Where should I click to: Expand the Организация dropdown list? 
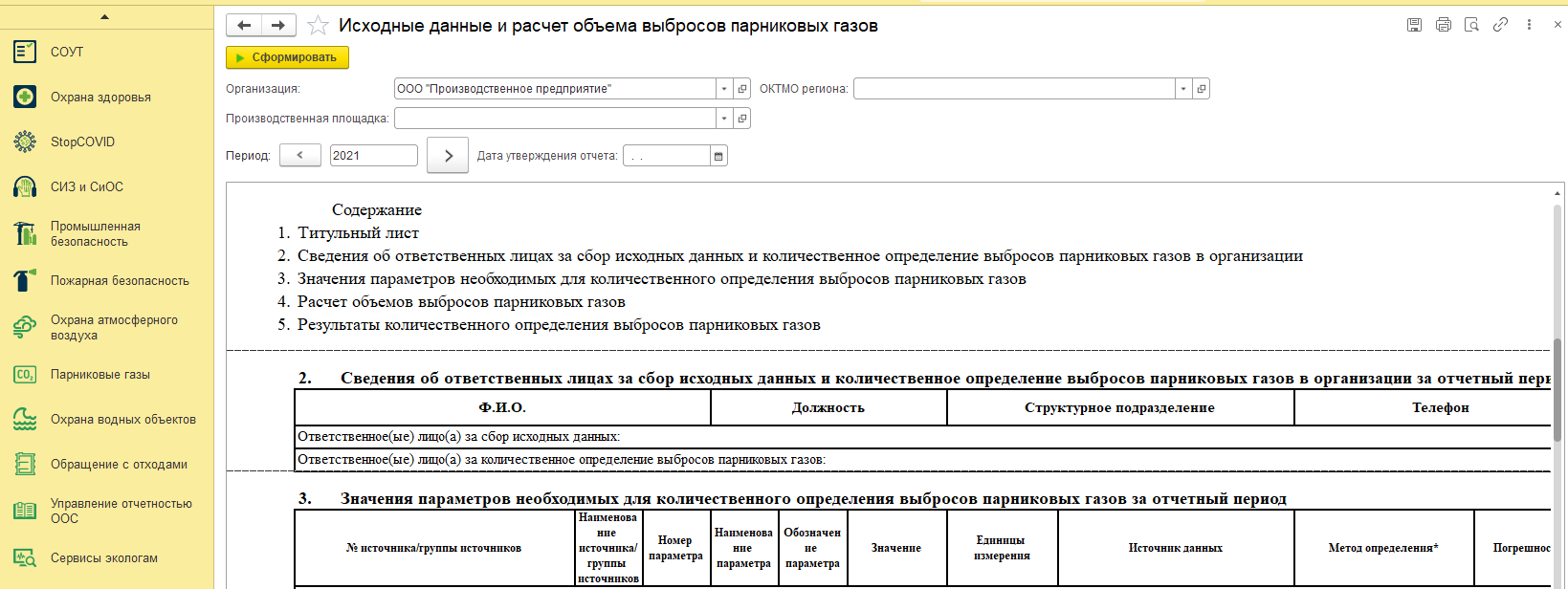coord(724,89)
